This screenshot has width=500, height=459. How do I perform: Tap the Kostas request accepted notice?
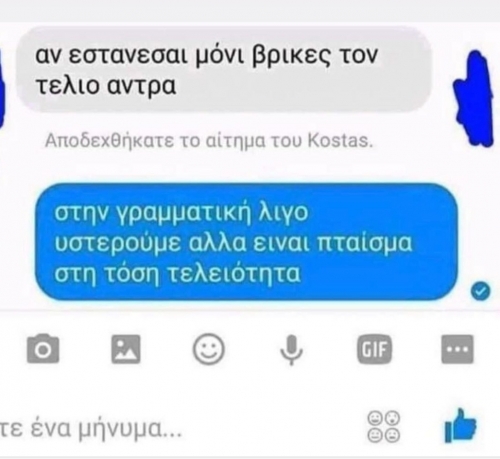coord(209,141)
